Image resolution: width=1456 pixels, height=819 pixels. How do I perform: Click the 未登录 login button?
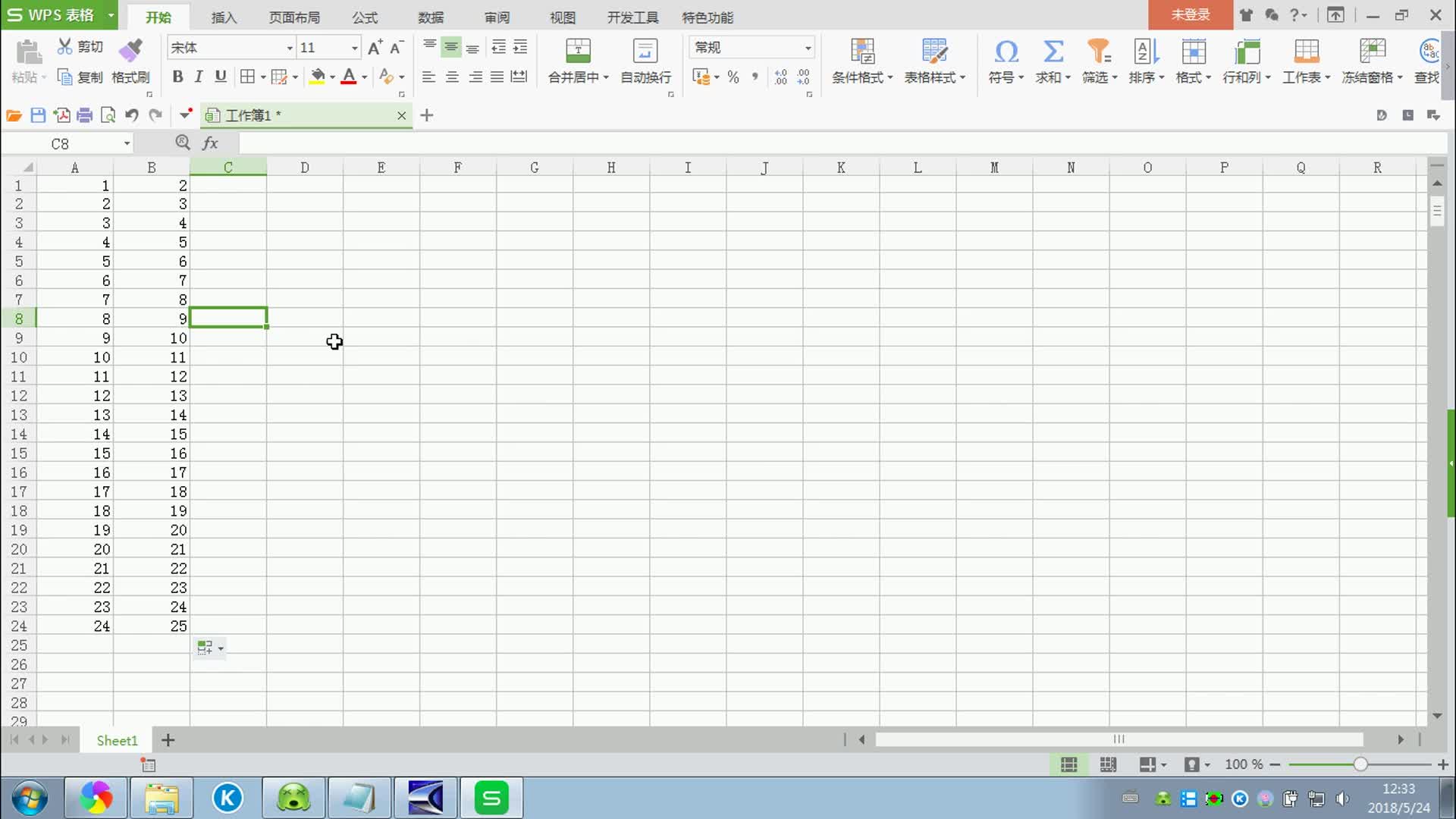(x=1190, y=14)
